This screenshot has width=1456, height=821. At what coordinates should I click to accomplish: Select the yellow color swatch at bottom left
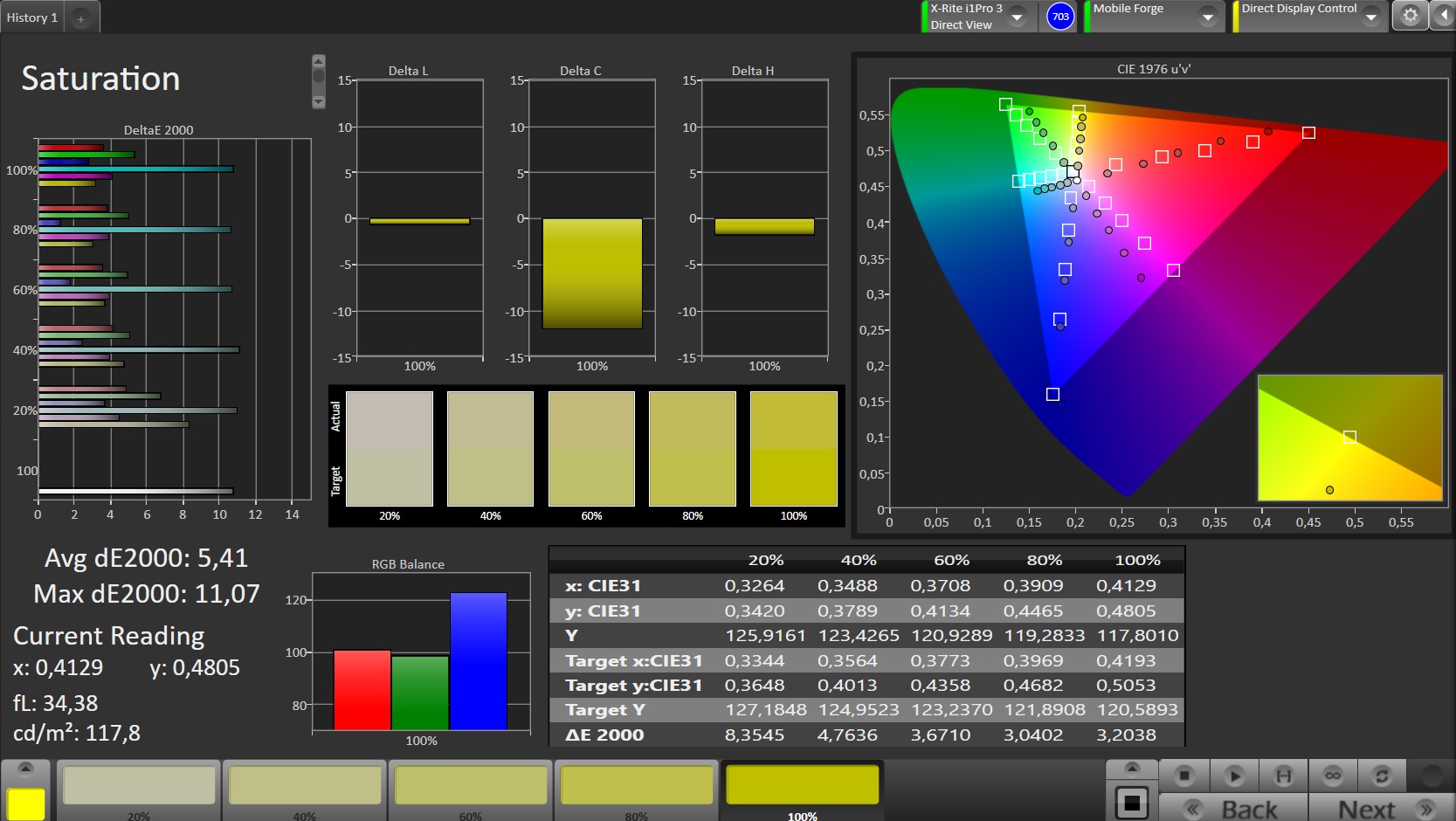coord(25,804)
